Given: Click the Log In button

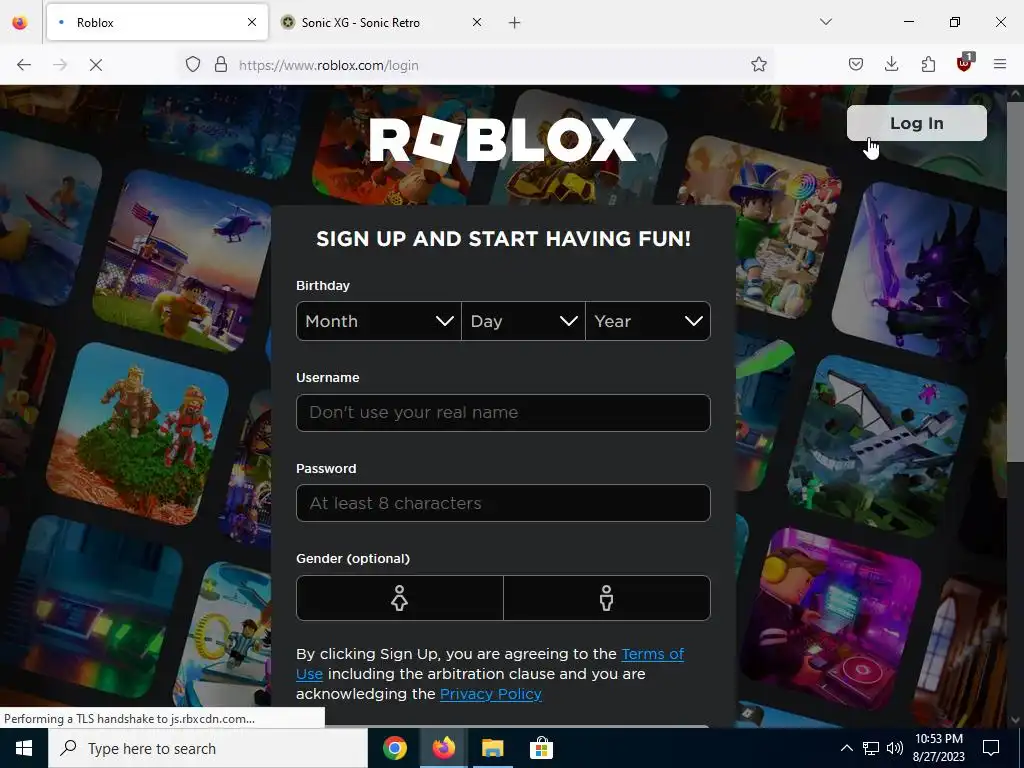Looking at the screenshot, I should point(916,123).
